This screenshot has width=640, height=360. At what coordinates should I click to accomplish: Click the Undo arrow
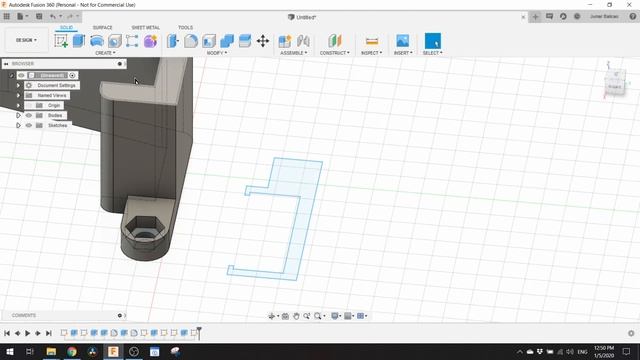pyautogui.click(x=53, y=16)
